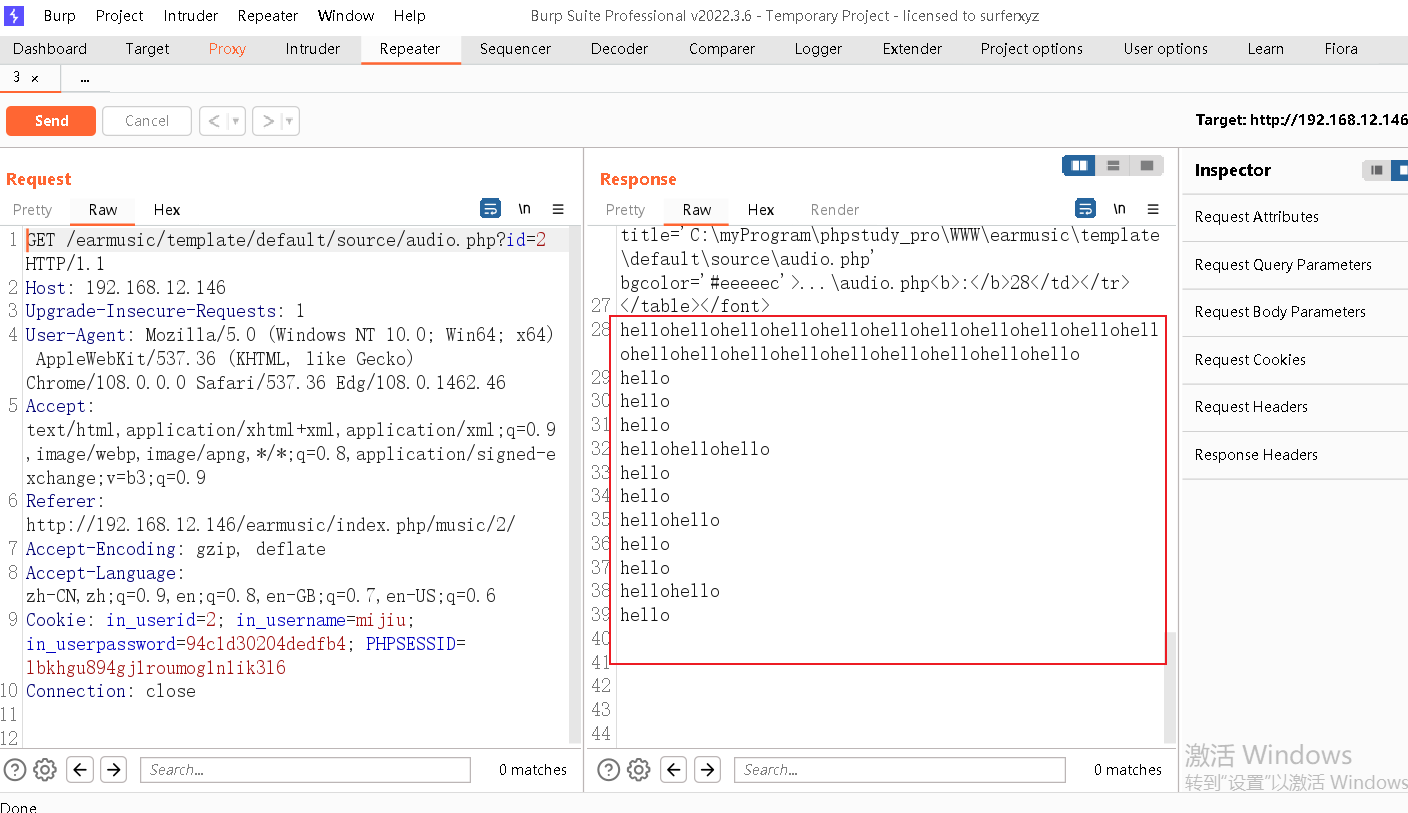
Task: Select the Response Render view
Action: (x=835, y=210)
